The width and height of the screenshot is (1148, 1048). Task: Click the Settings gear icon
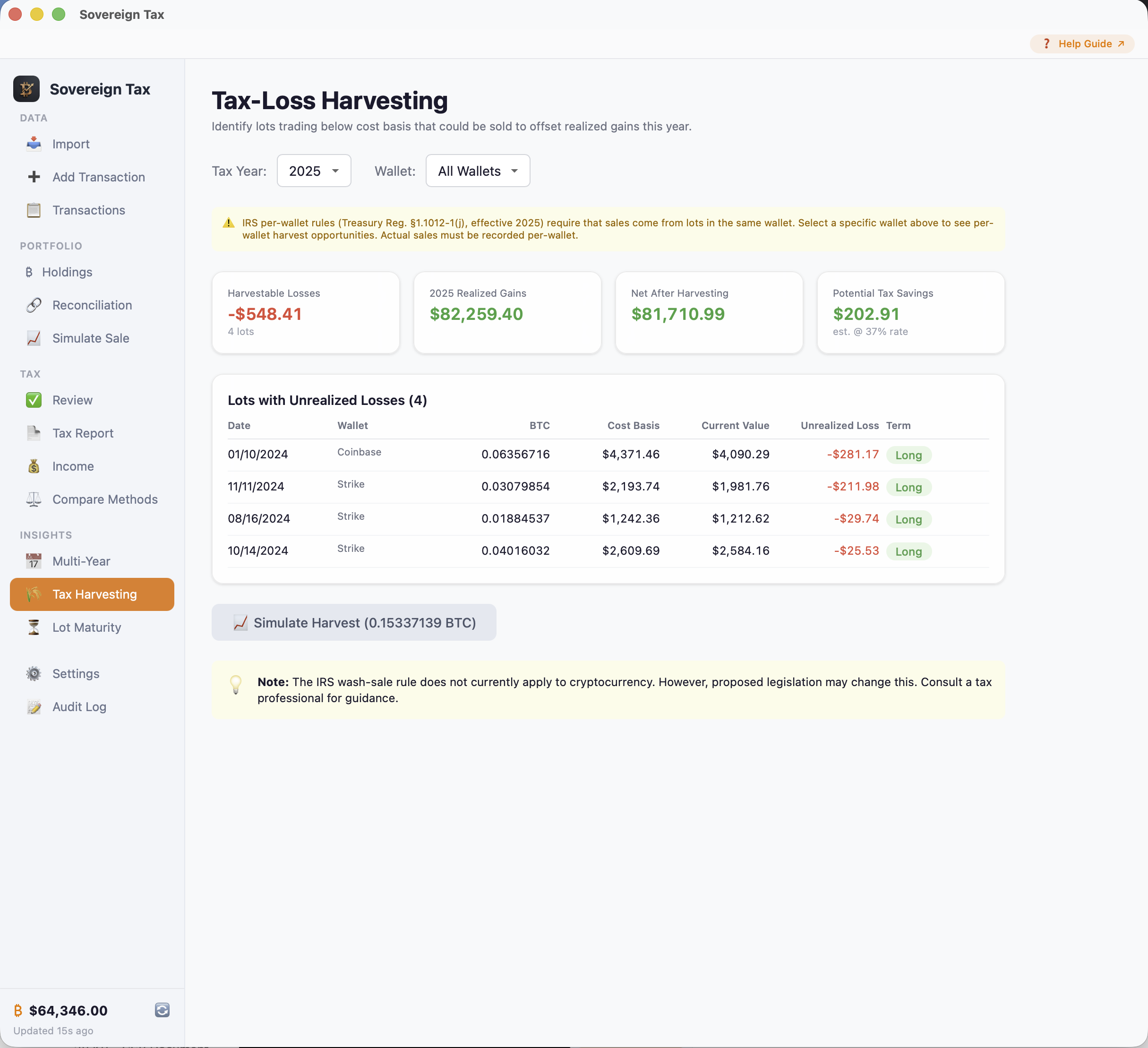click(34, 673)
